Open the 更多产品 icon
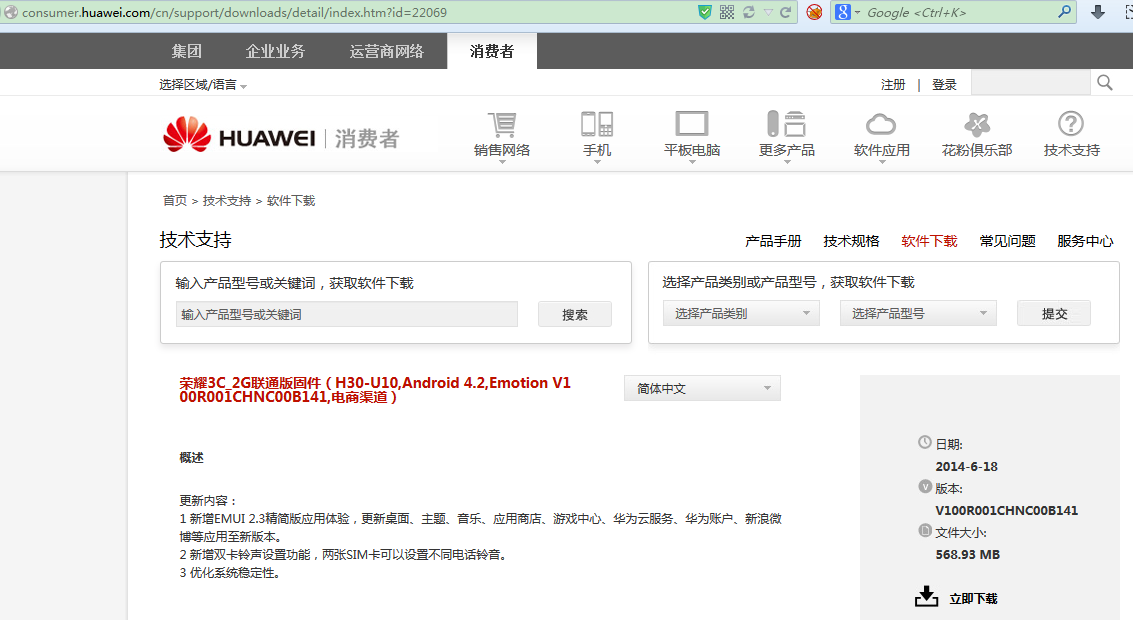This screenshot has height=620, width=1133. tap(786, 124)
